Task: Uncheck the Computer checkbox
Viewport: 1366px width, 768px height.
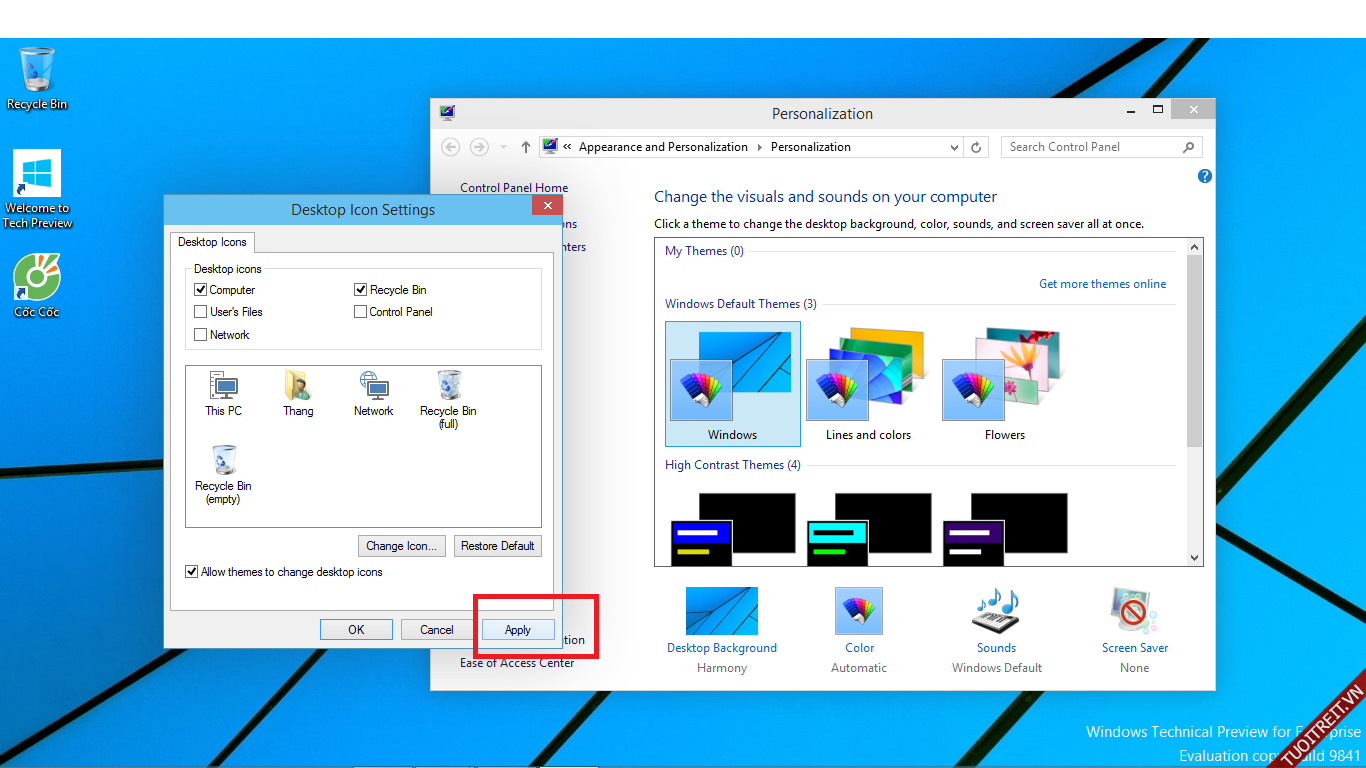Action: (201, 290)
